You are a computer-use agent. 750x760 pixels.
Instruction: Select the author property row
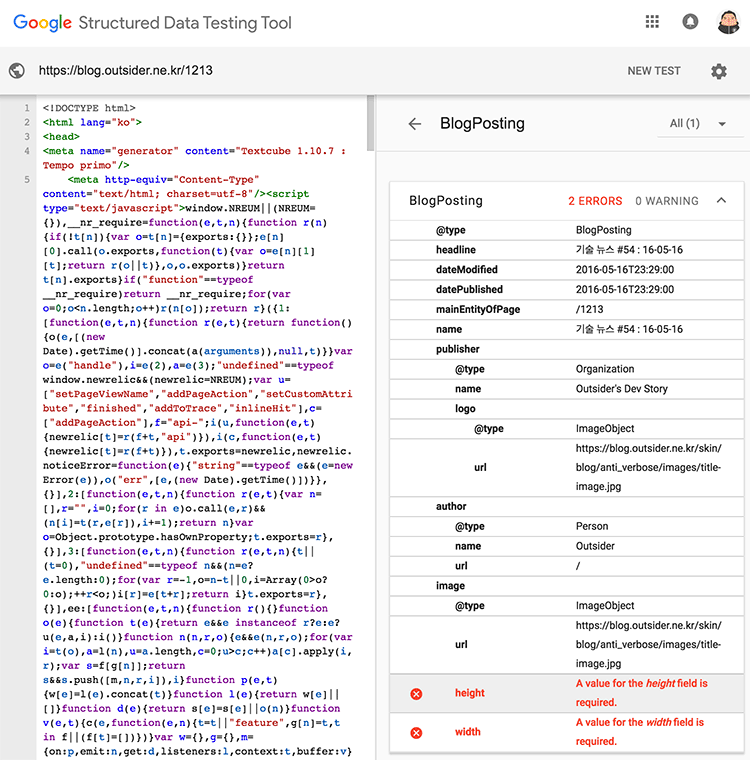567,506
